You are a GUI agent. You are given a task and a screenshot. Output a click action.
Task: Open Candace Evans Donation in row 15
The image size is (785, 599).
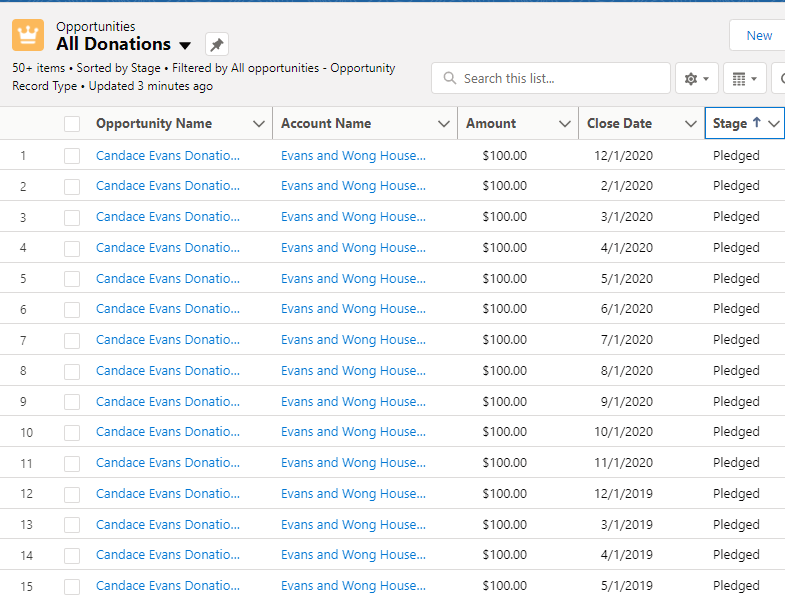pos(168,586)
